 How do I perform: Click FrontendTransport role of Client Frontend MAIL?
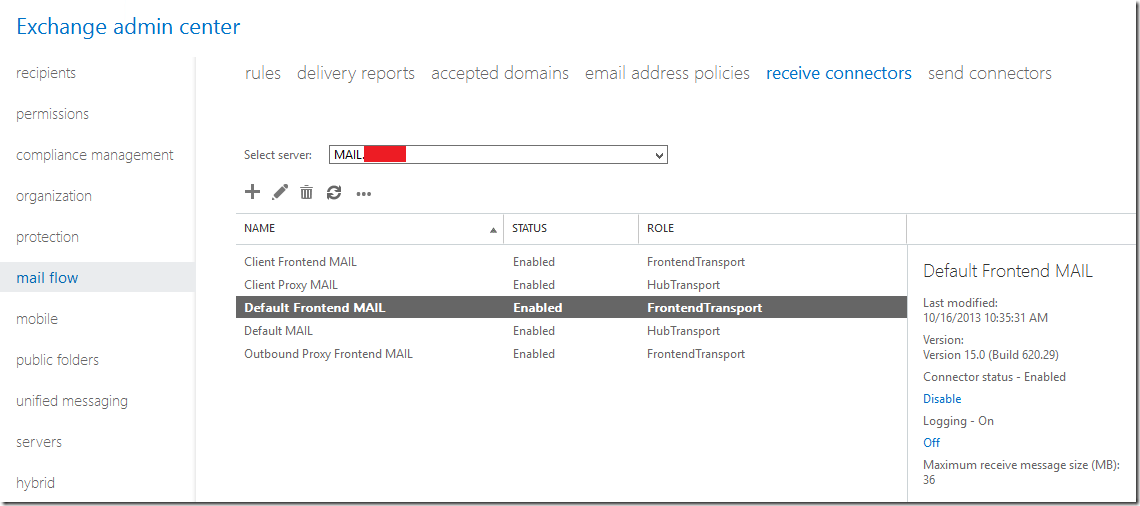point(696,262)
